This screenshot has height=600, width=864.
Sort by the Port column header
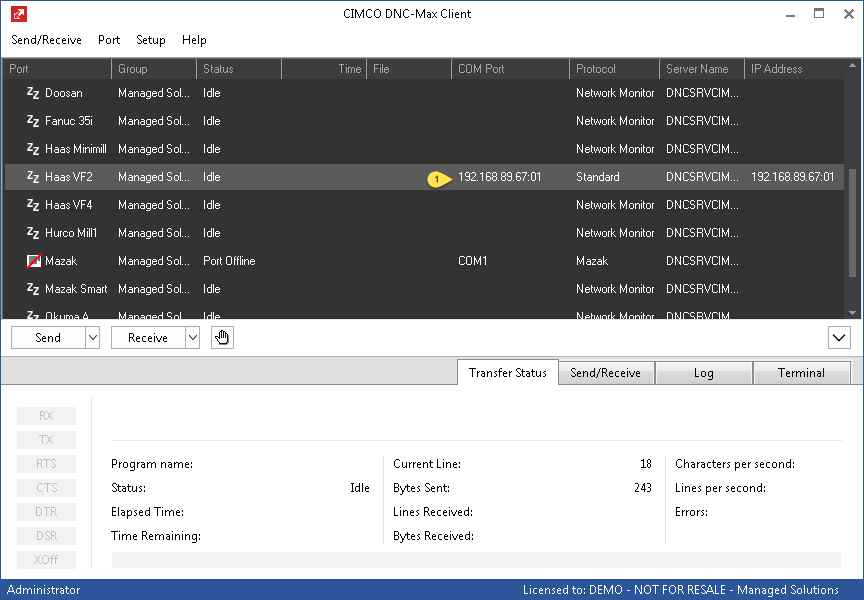57,69
